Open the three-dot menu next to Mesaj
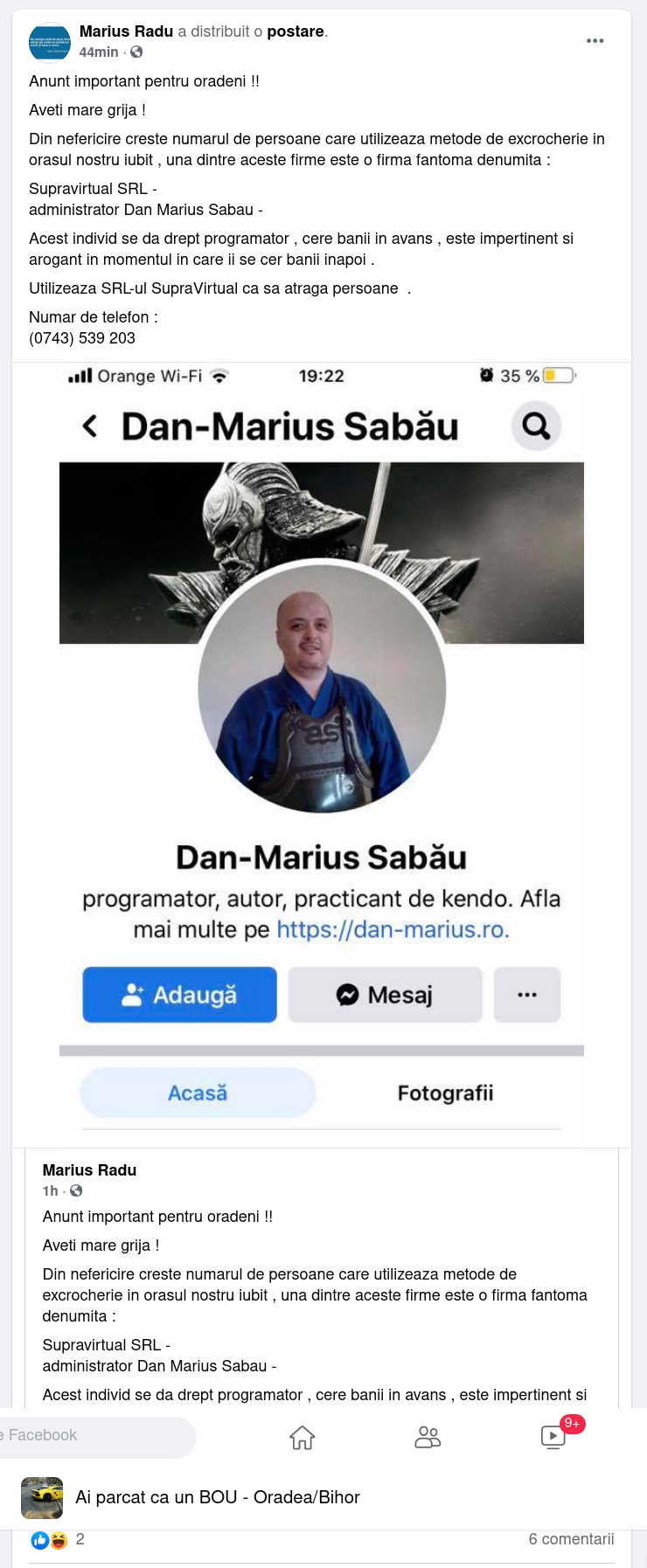 [527, 995]
